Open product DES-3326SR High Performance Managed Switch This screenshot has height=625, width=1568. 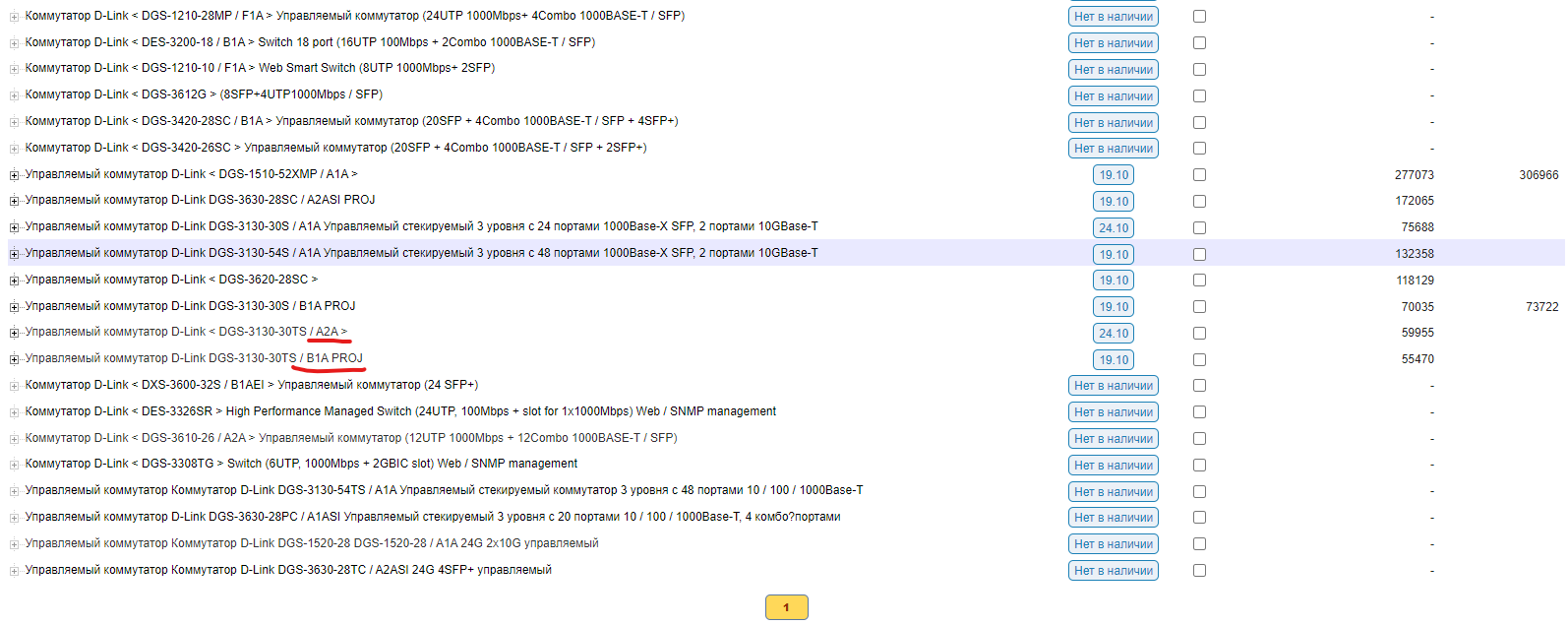point(400,411)
